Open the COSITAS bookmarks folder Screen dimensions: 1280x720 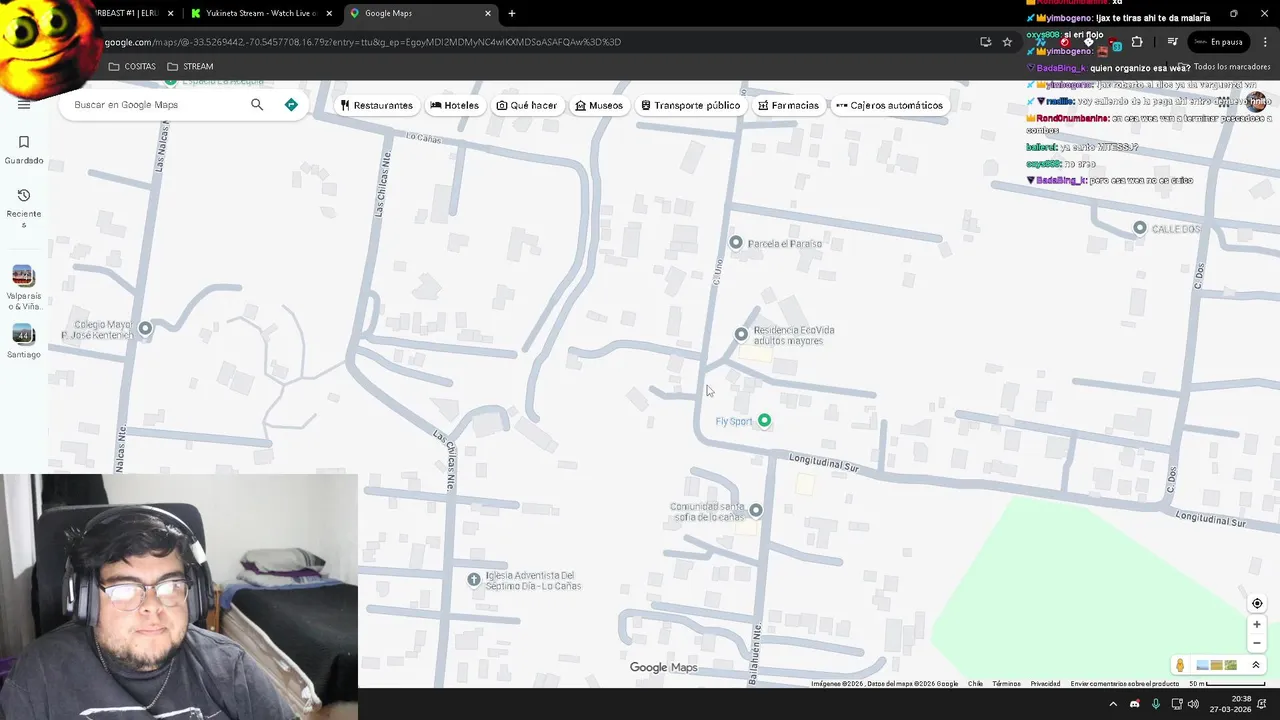132,67
